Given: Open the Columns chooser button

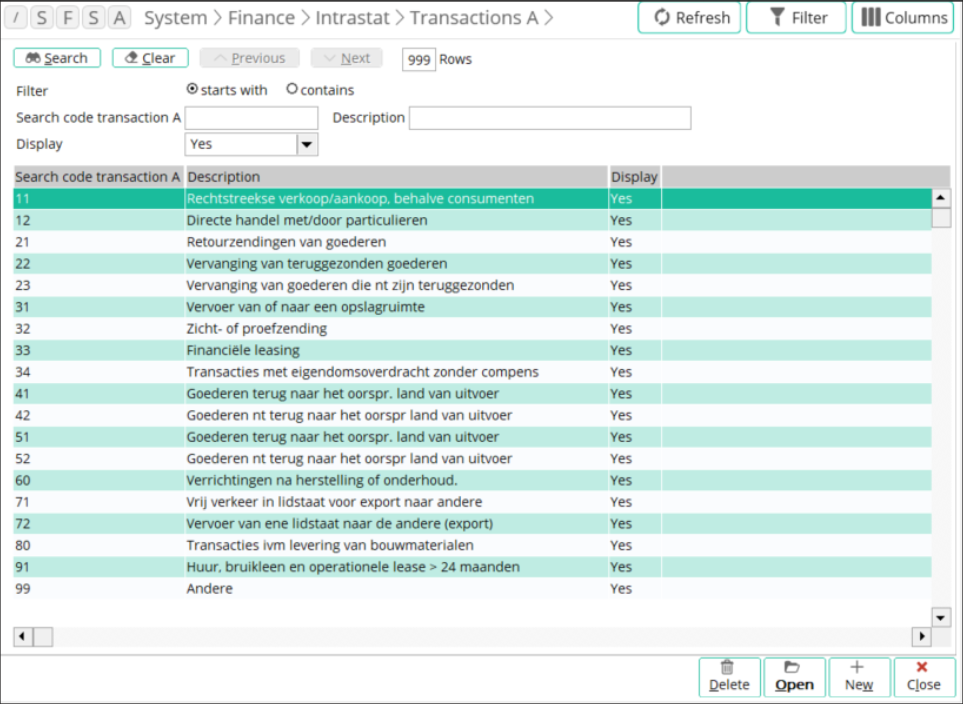Looking at the screenshot, I should tap(903, 18).
